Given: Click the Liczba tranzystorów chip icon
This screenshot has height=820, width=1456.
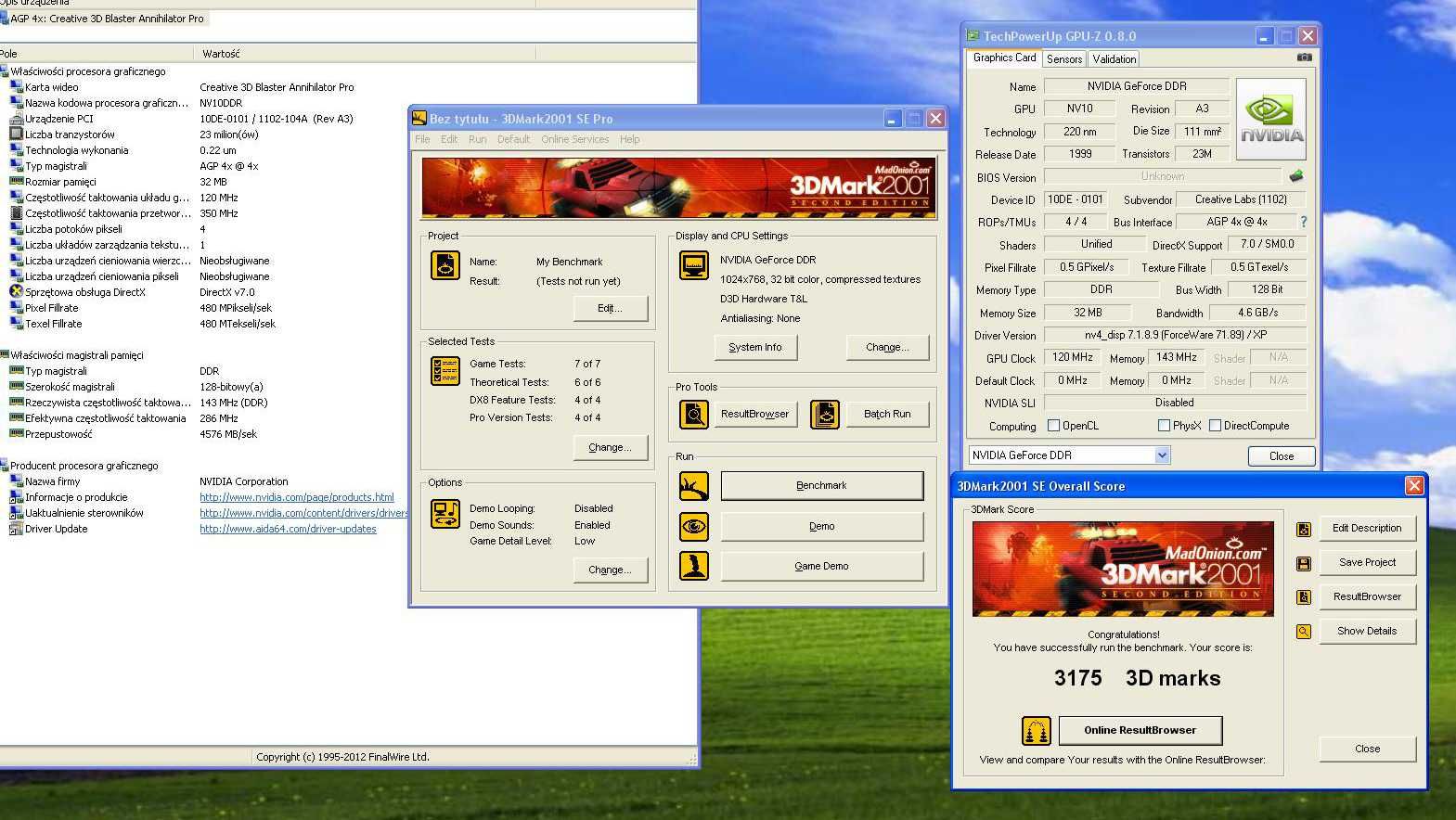Looking at the screenshot, I should [16, 134].
